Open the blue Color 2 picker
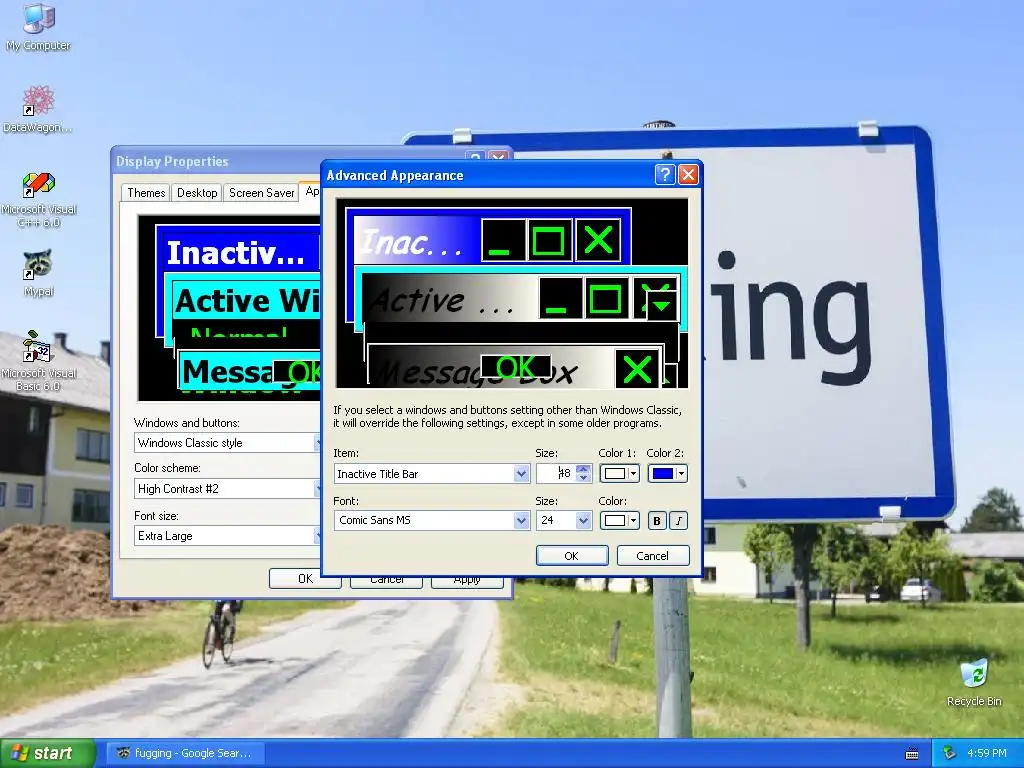The height and width of the screenshot is (768, 1024). 667,473
